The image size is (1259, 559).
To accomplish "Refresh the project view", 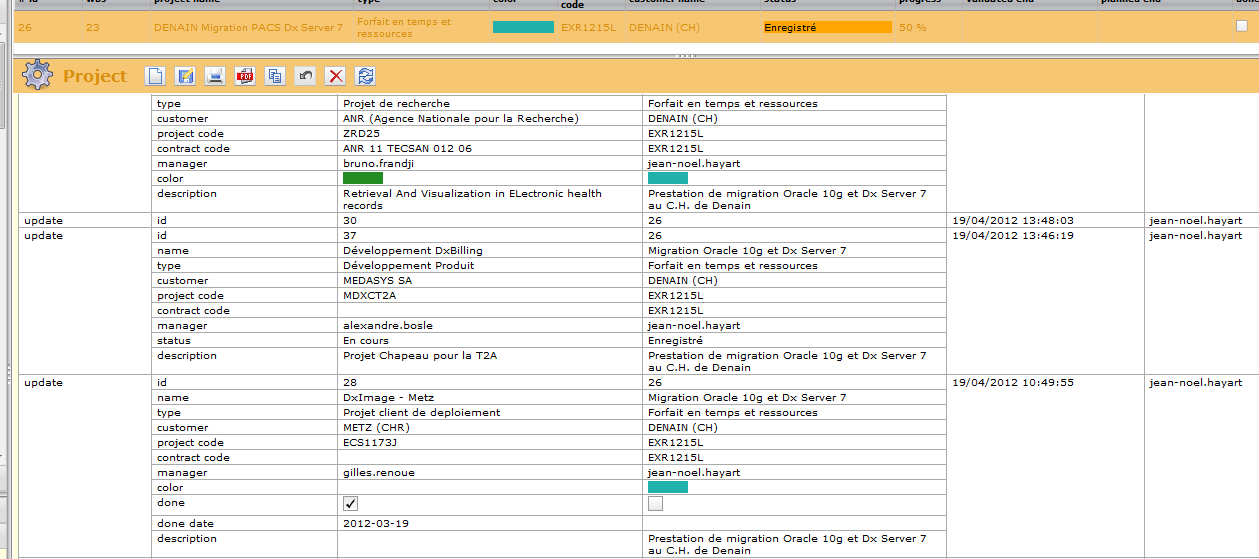I will coord(366,76).
